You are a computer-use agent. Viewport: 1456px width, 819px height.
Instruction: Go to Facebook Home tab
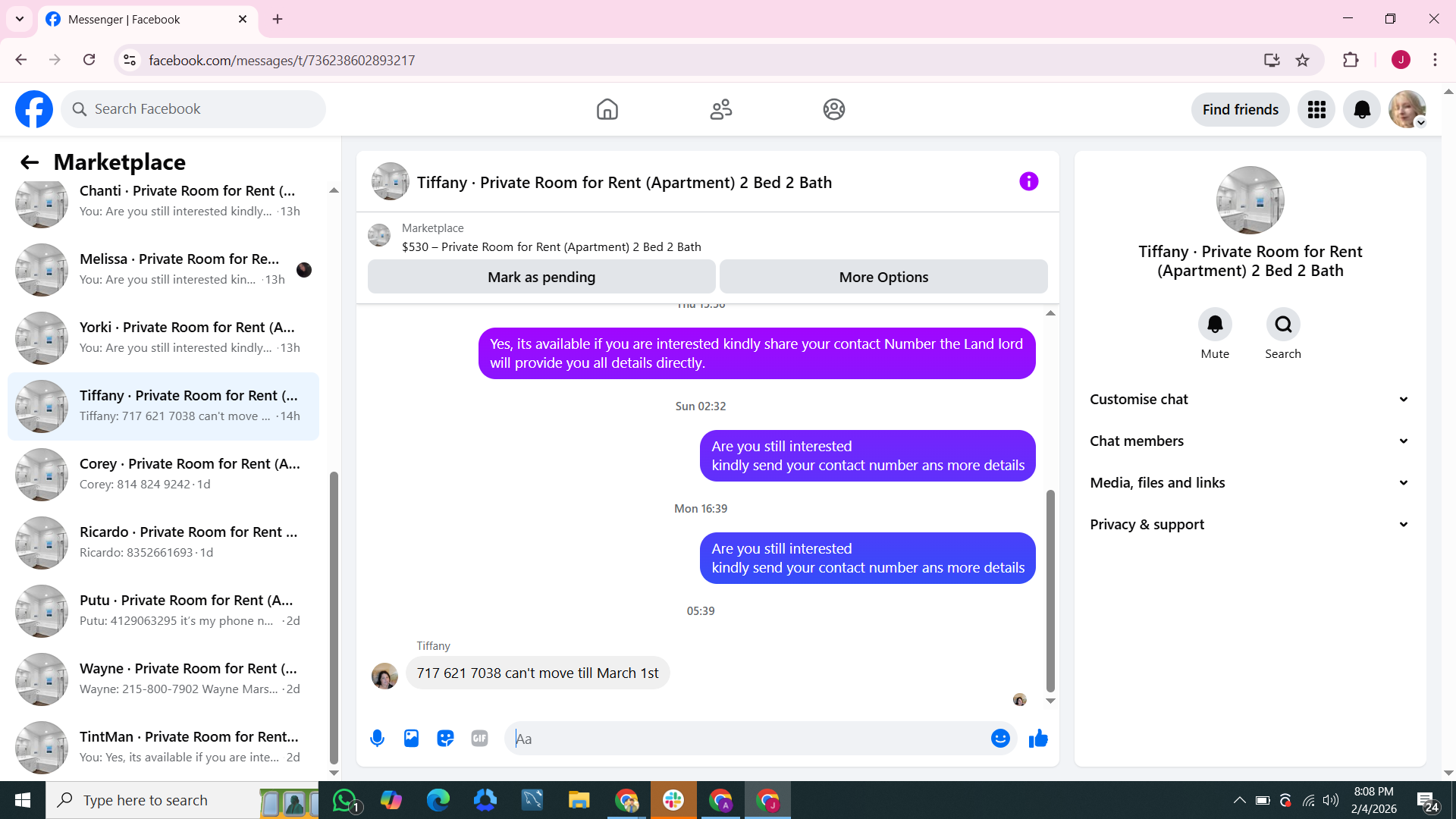click(607, 109)
